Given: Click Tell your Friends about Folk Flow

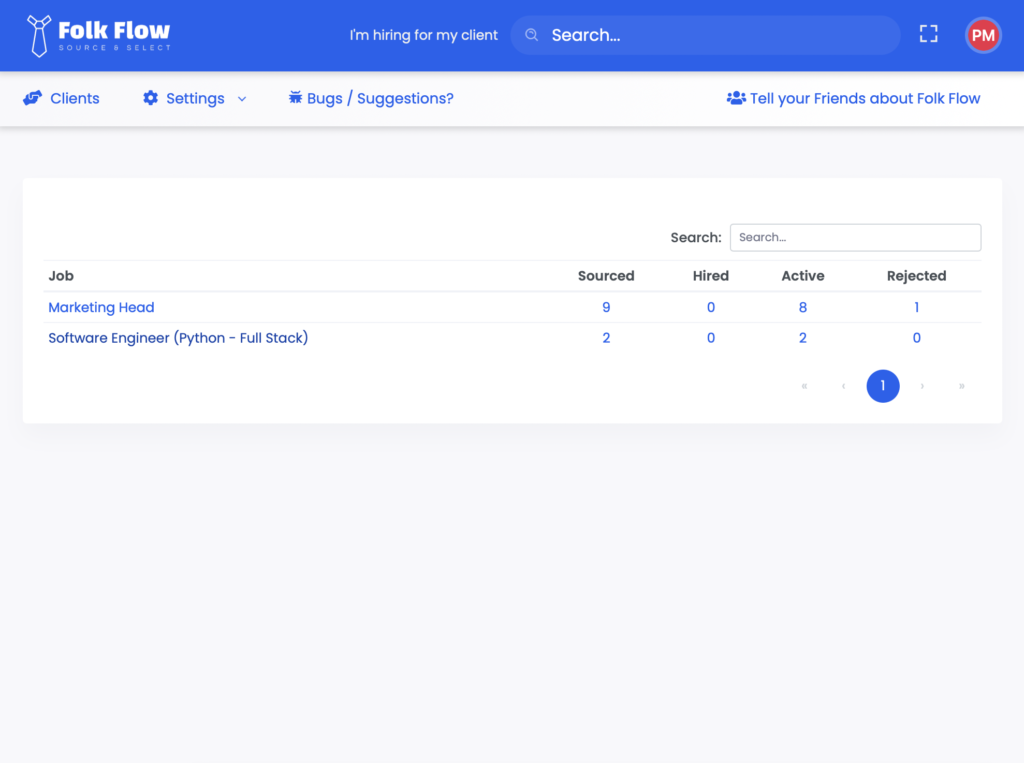Looking at the screenshot, I should (854, 99).
